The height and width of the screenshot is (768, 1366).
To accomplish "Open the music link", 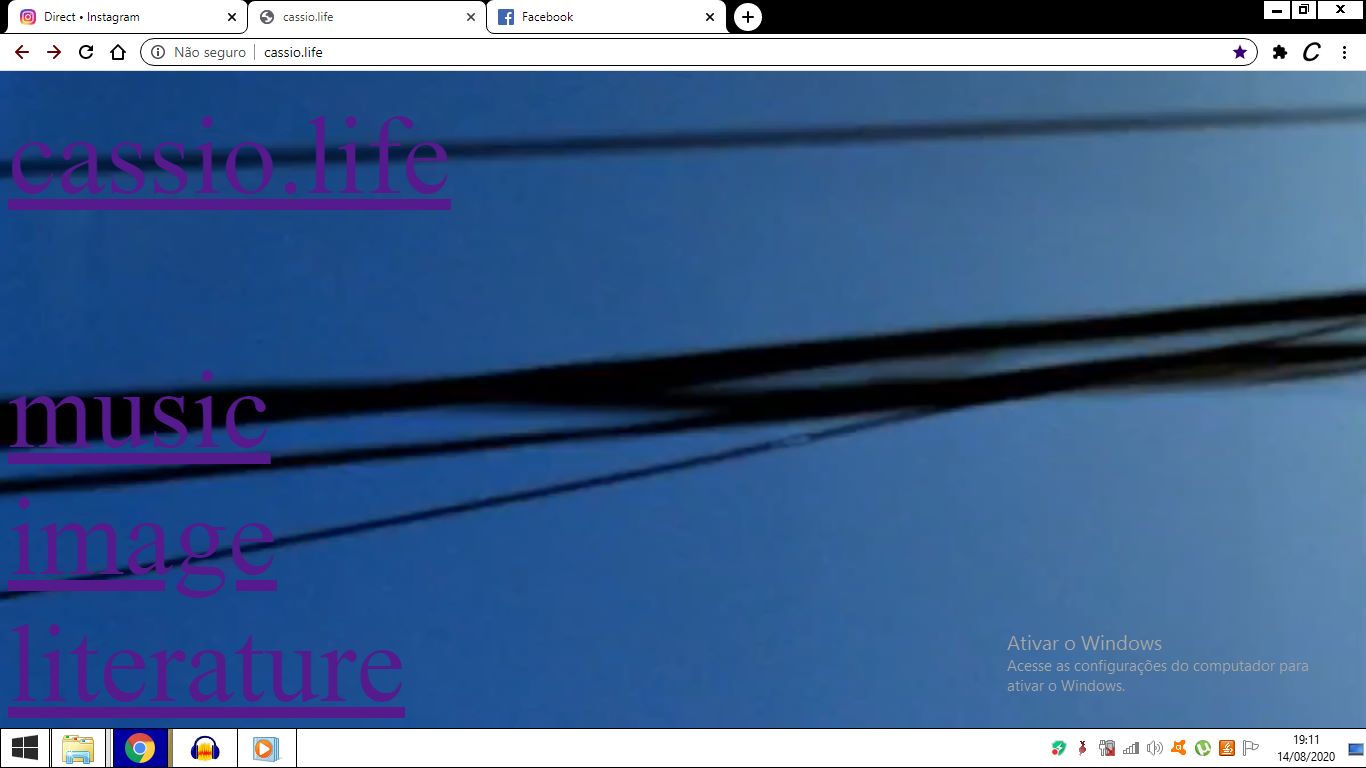I will [139, 415].
